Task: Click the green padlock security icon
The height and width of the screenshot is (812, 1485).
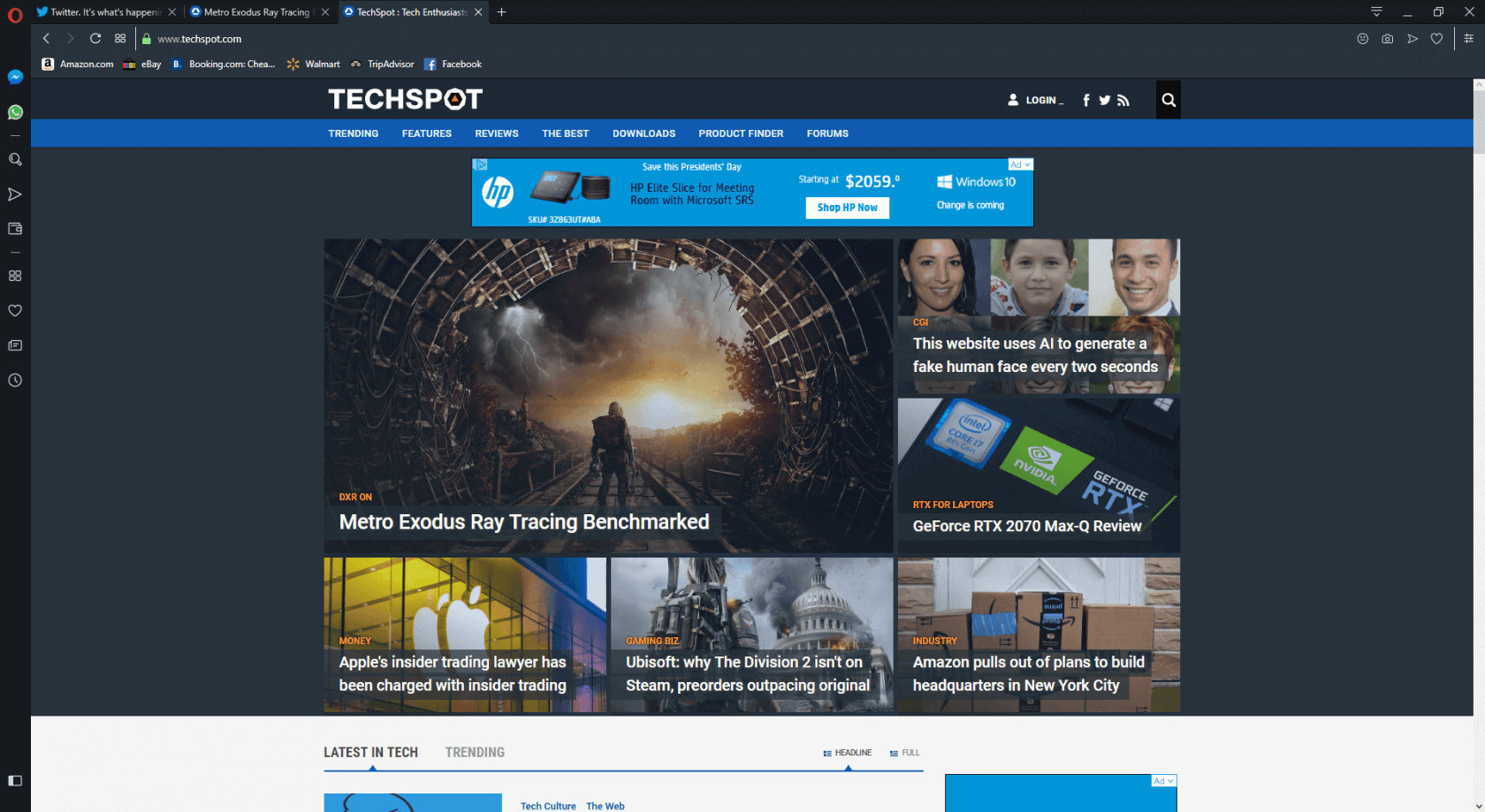Action: (x=147, y=39)
